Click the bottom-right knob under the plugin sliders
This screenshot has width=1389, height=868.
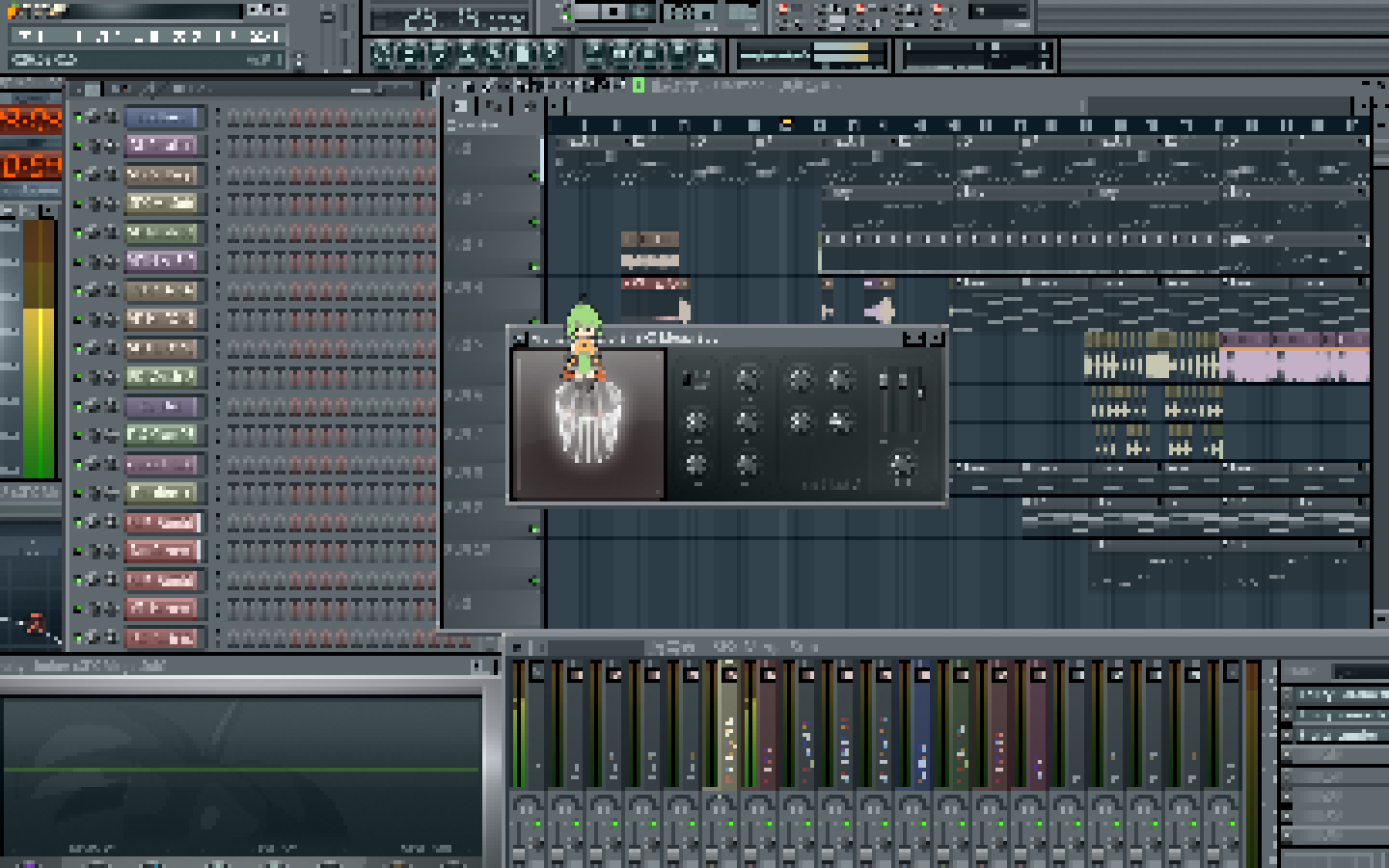(x=901, y=465)
